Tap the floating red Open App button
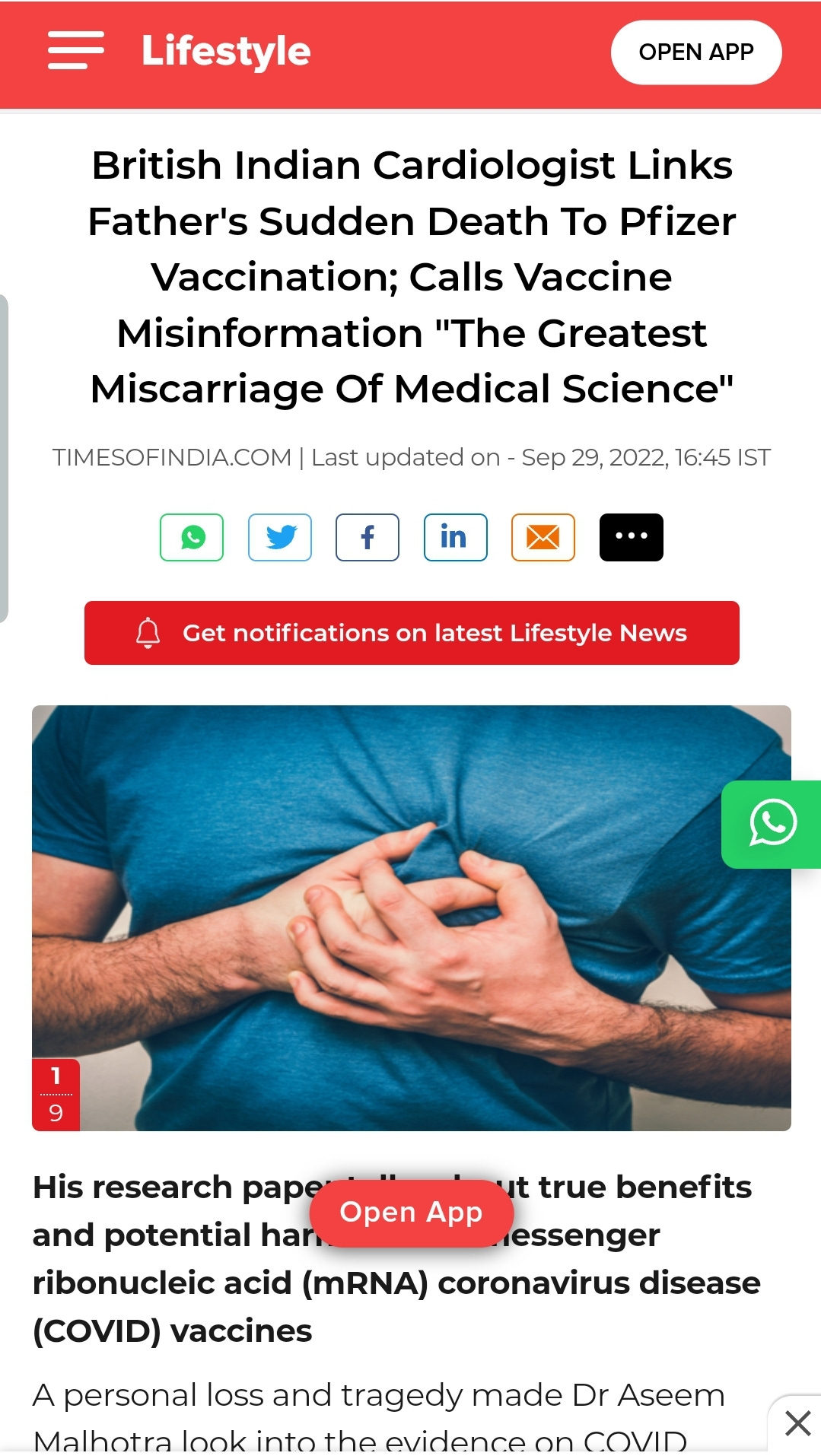The image size is (821, 1456). coord(411,1213)
